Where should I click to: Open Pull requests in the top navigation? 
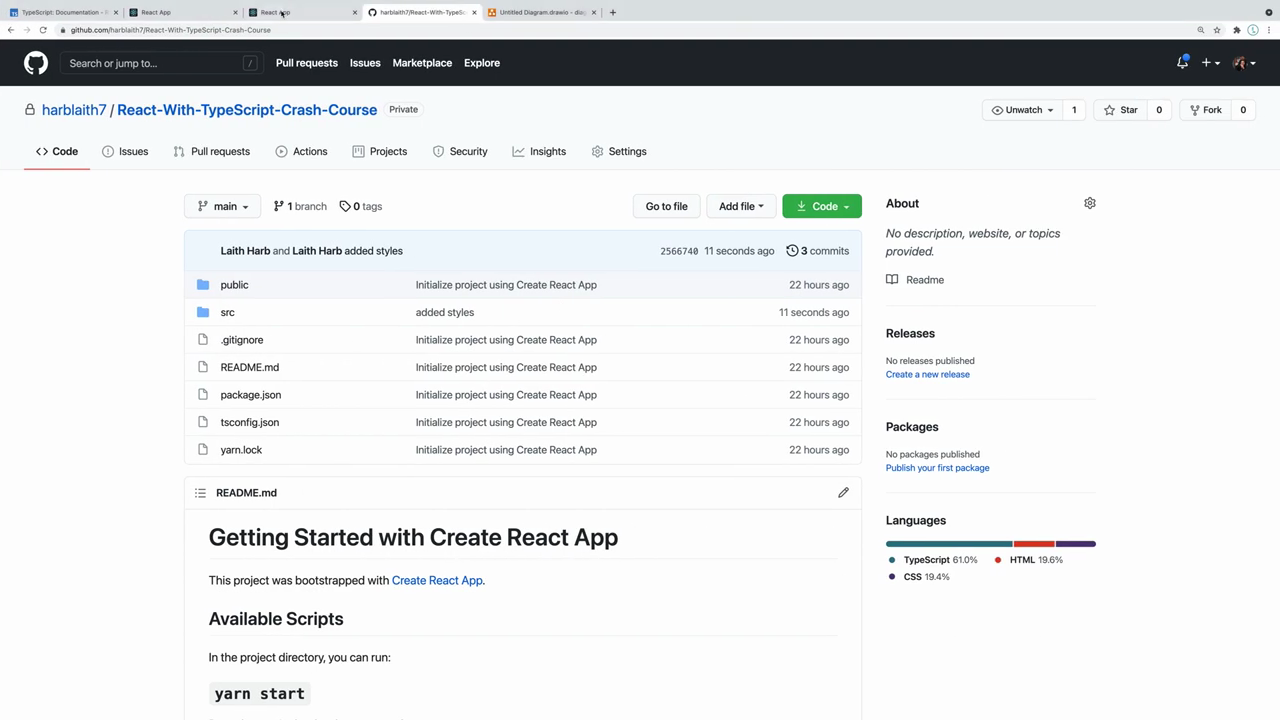point(307,63)
